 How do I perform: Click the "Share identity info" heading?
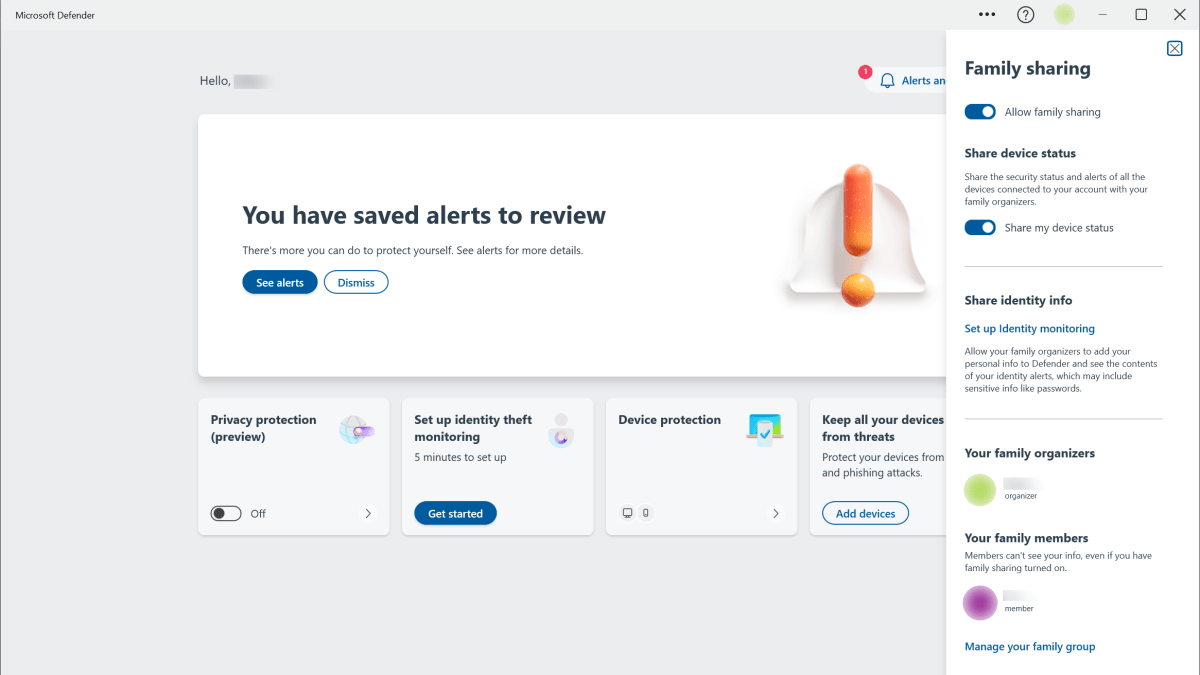tap(1018, 301)
